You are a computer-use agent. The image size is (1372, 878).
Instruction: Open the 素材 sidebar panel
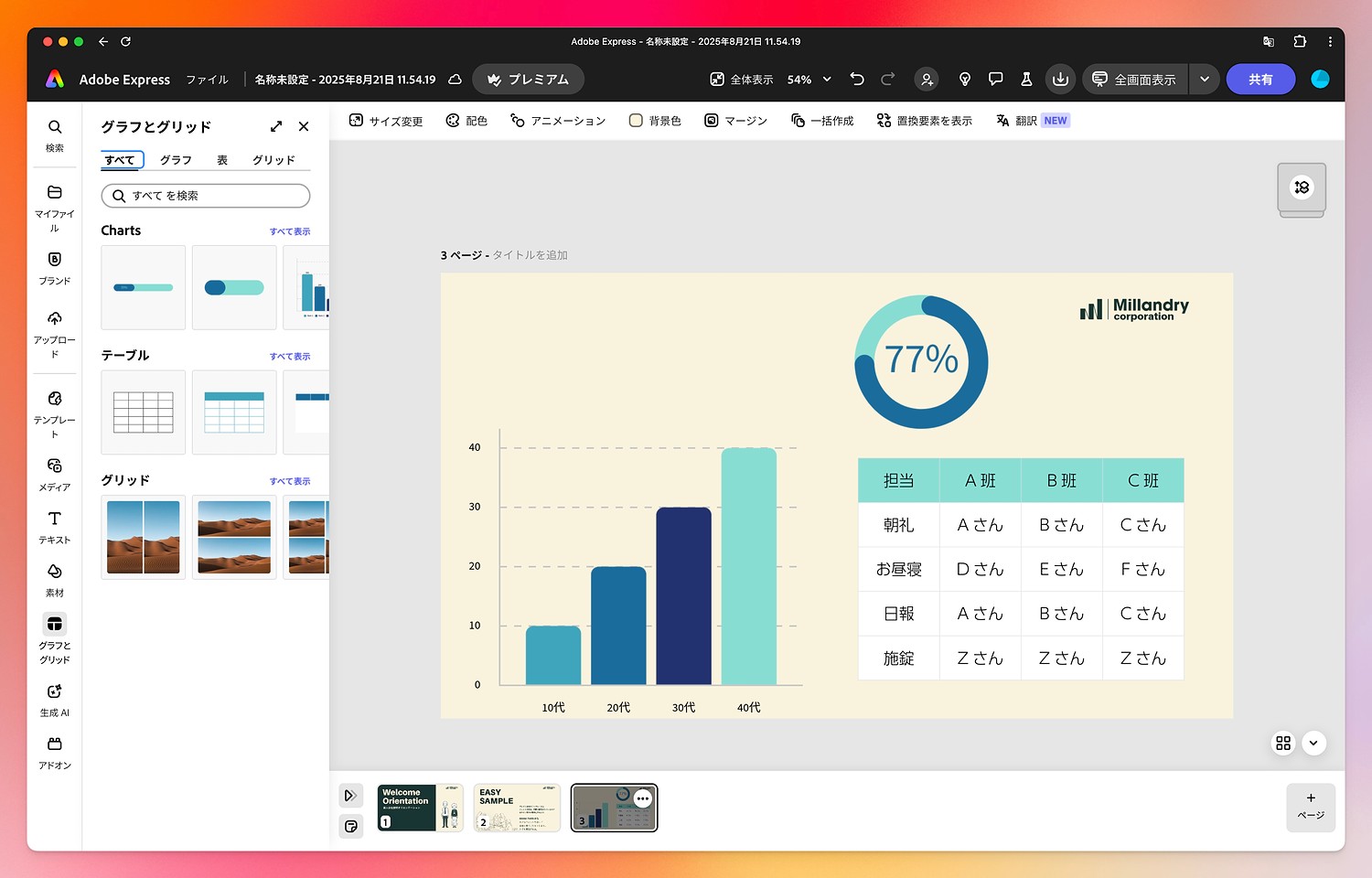click(54, 578)
